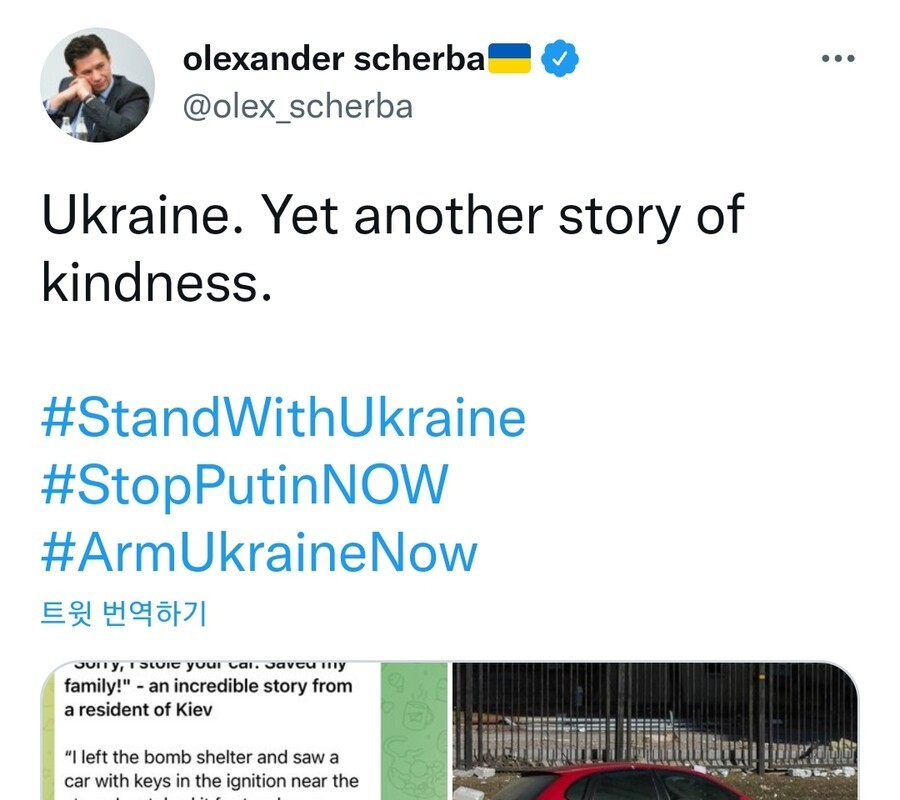This screenshot has width=900, height=800.
Task: Click the word "kindness." in the tweet
Action: 156,282
